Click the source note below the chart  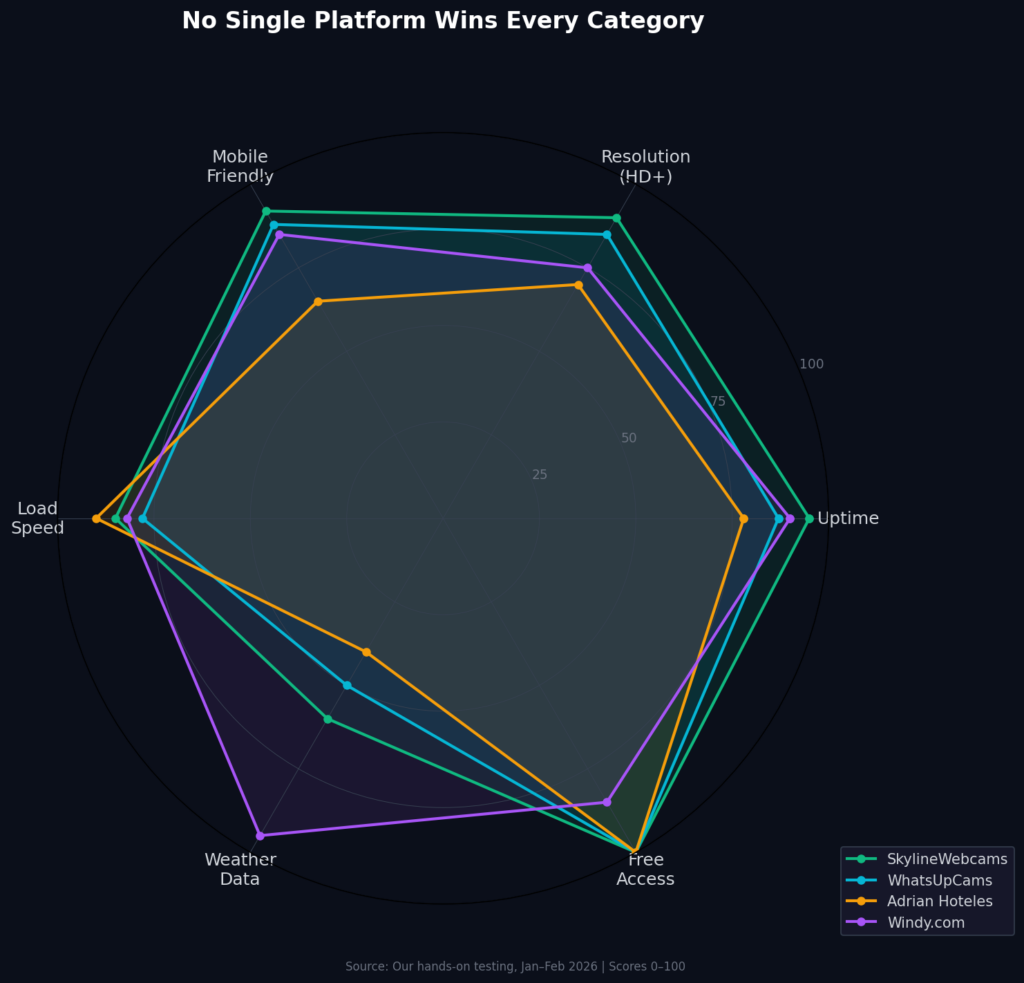tap(515, 966)
